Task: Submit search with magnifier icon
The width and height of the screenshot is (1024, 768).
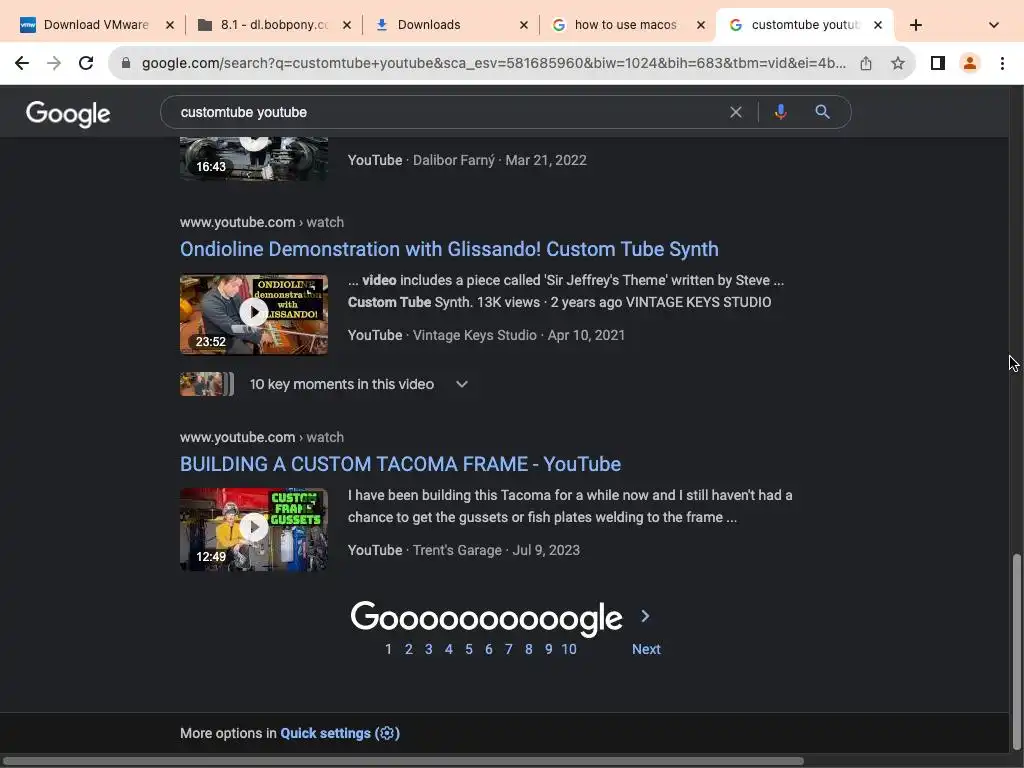Action: click(823, 112)
